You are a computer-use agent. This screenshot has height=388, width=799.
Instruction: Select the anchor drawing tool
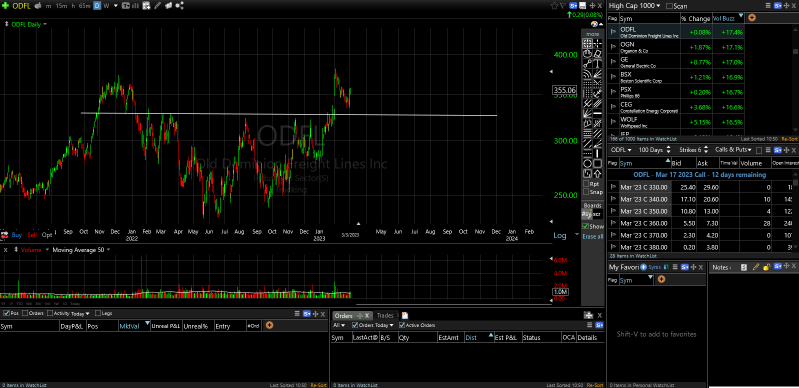coord(598,93)
